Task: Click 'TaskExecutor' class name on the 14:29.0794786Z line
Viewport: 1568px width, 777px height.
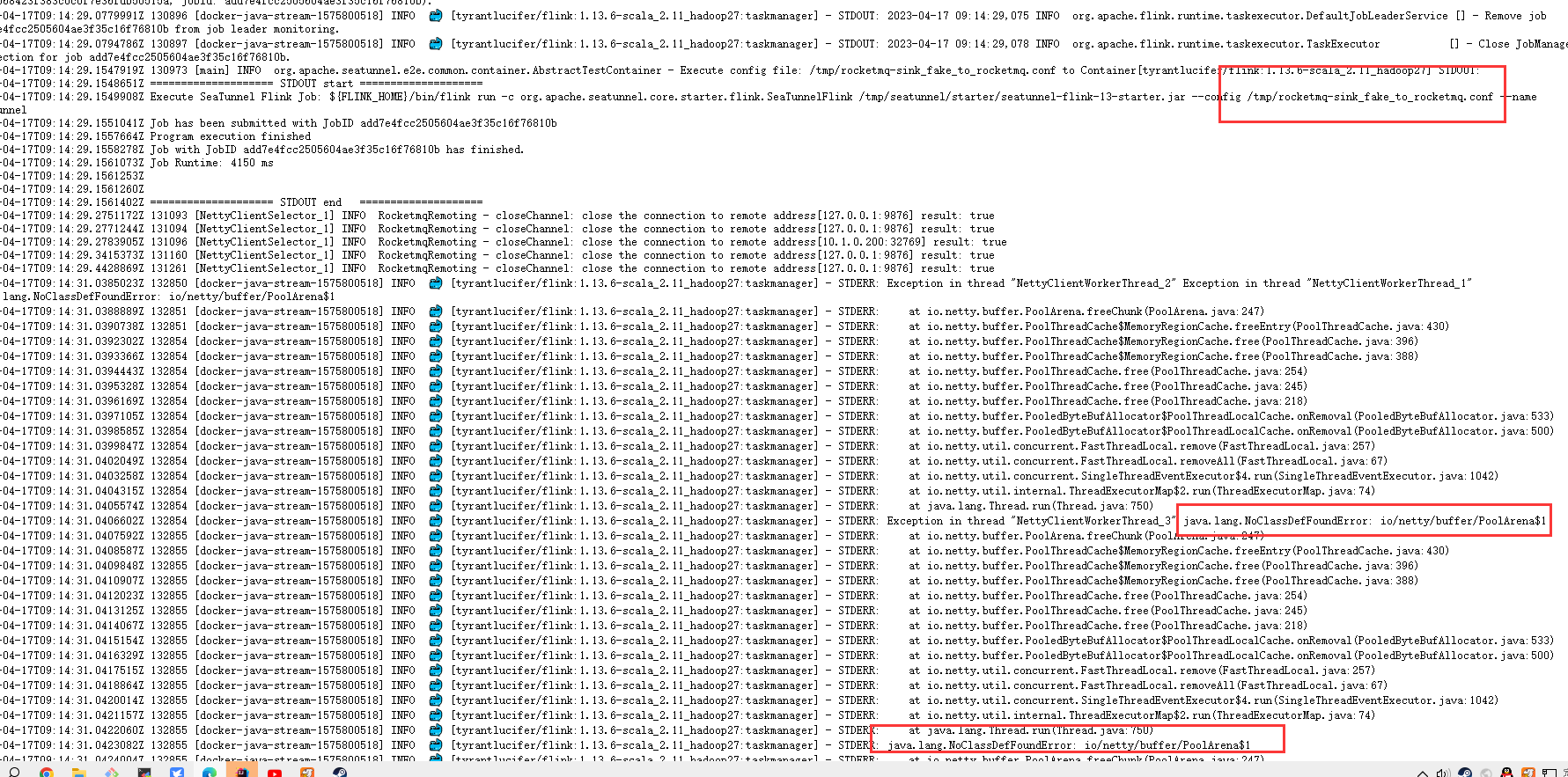Action: [x=1343, y=44]
